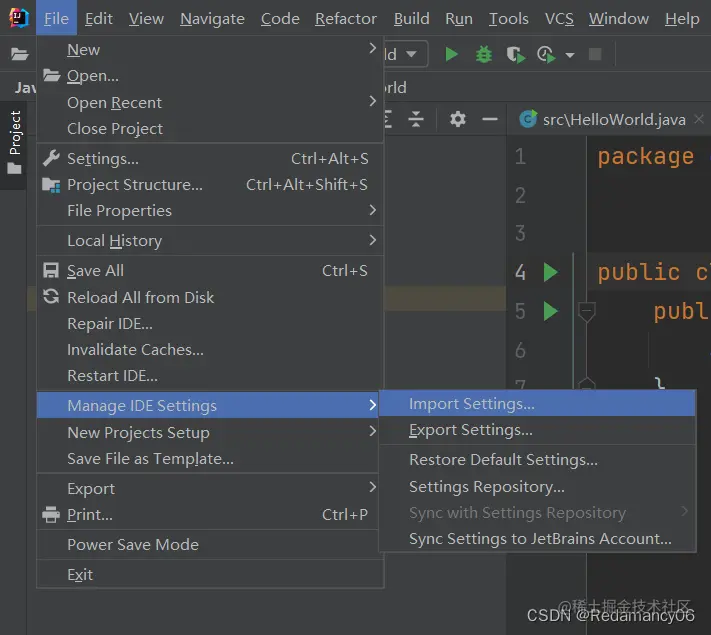Click line number 1 in gutter
Image resolution: width=711 pixels, height=635 pixels.
pos(520,156)
